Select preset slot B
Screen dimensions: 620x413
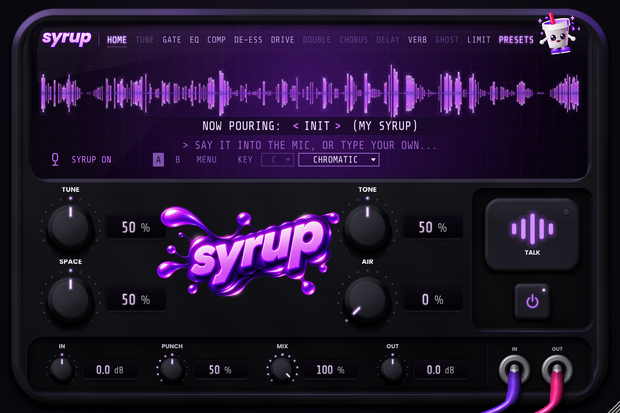178,160
